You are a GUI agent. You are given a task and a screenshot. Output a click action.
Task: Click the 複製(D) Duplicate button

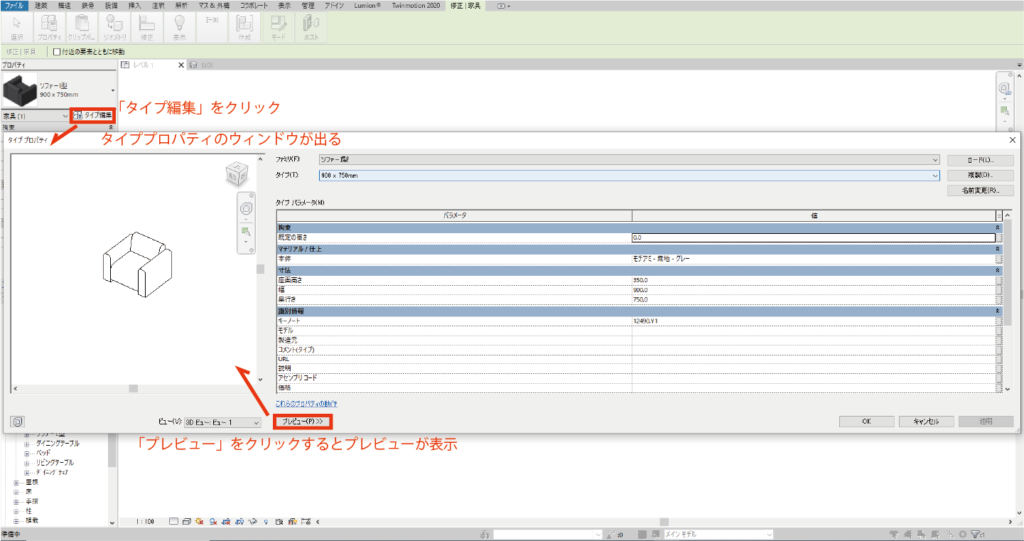[x=980, y=175]
